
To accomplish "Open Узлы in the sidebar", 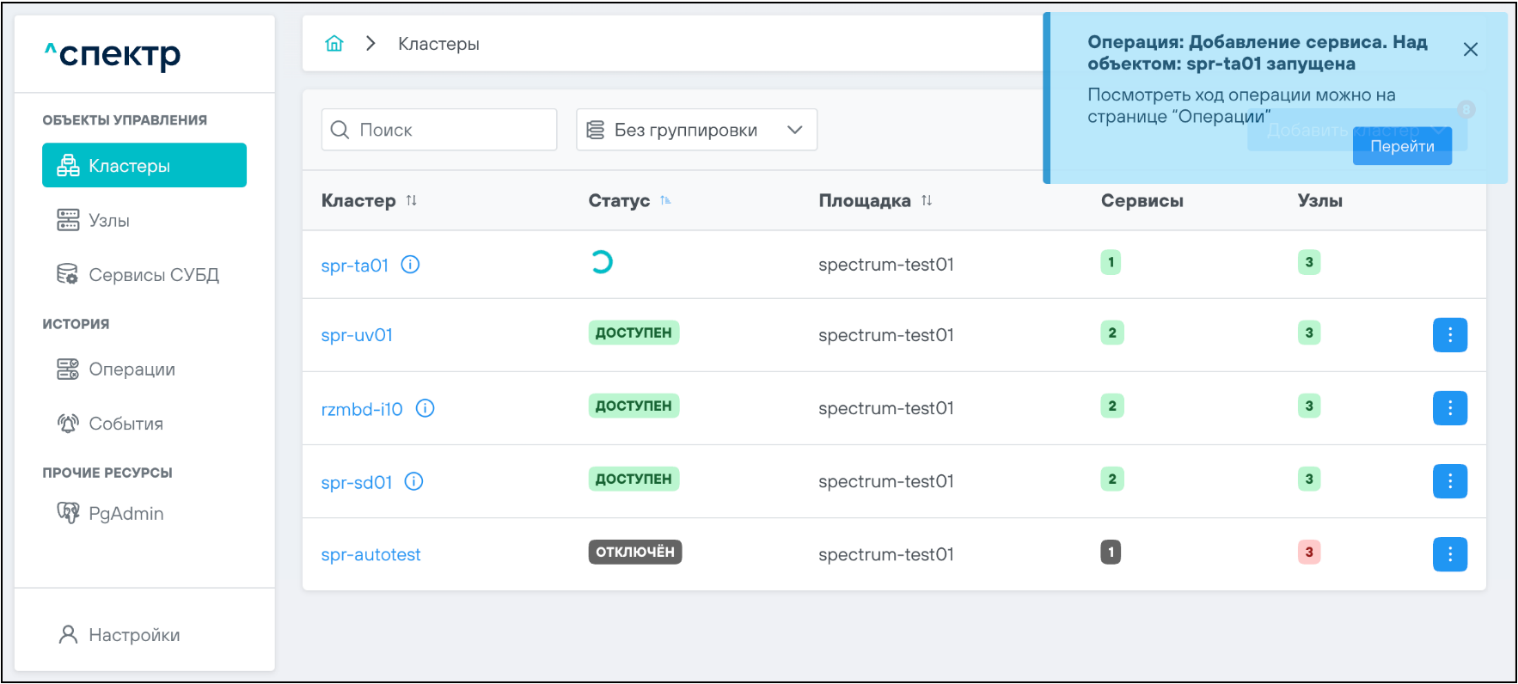I will pos(109,220).
